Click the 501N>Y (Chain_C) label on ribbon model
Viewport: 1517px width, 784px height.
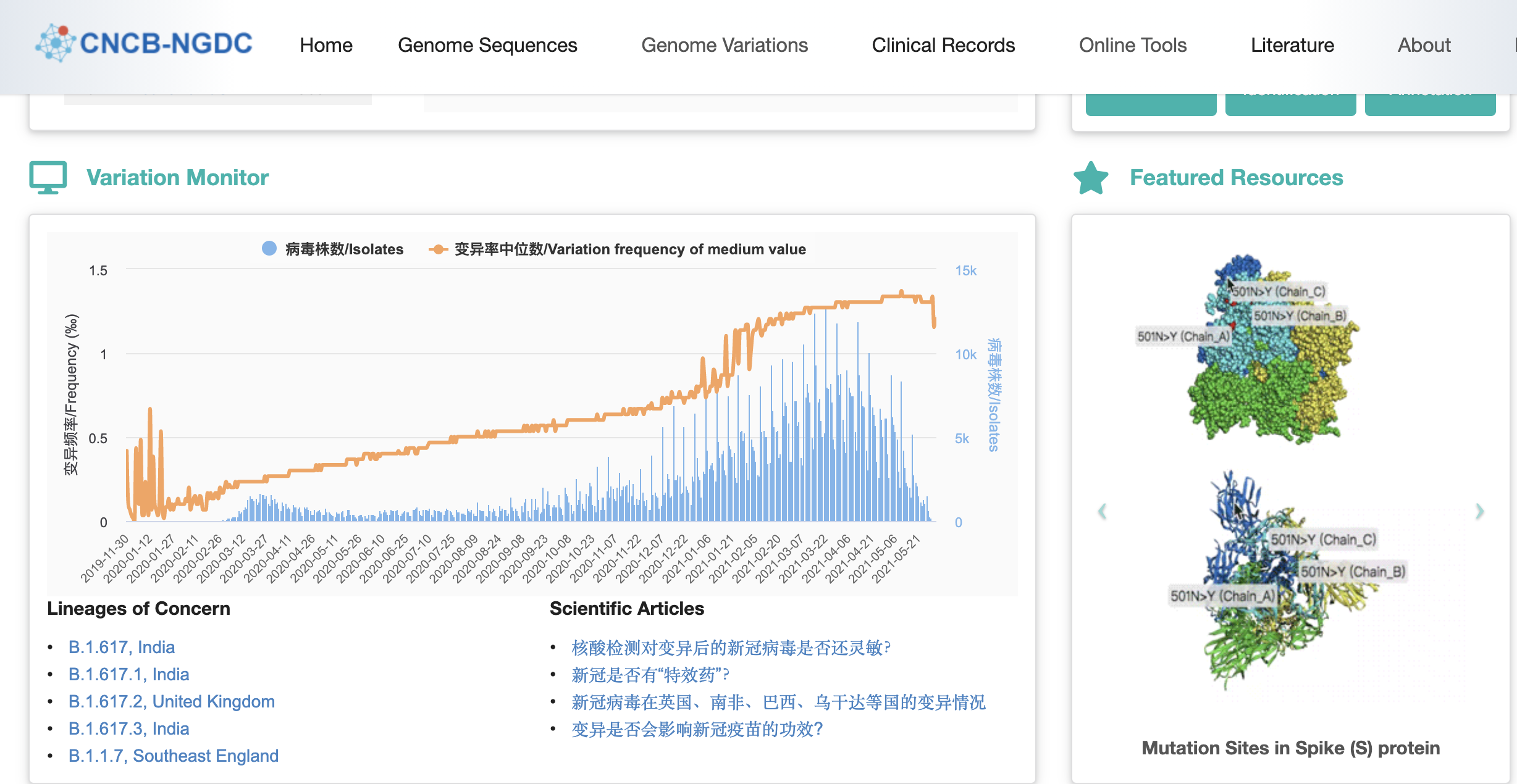click(1324, 540)
